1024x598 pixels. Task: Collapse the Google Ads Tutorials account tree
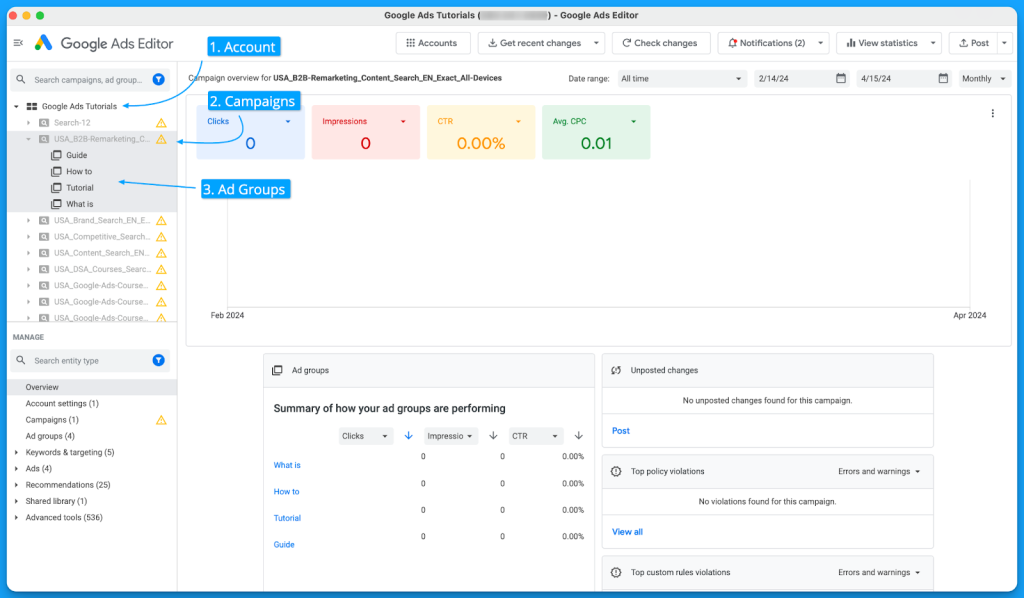click(17, 107)
